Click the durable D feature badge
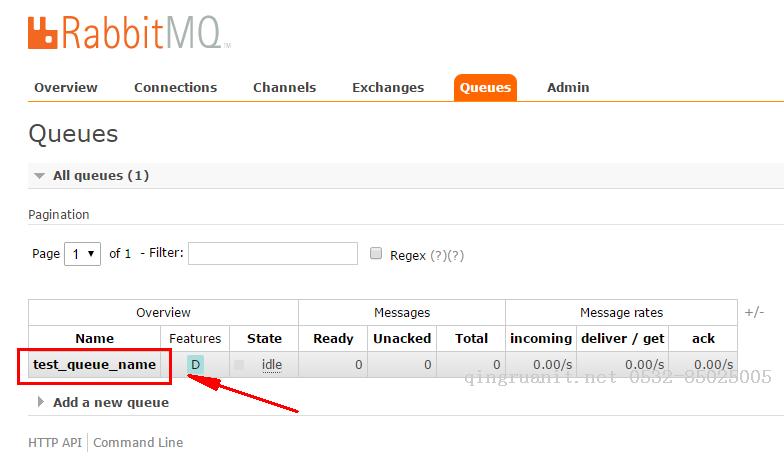Screen dimensions: 784x473 coord(196,364)
